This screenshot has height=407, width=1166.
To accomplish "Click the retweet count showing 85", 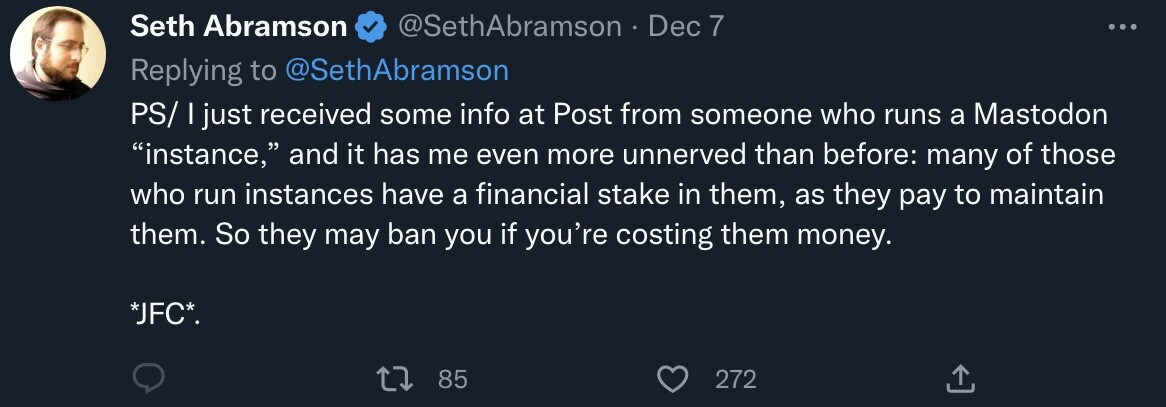I will (x=453, y=379).
